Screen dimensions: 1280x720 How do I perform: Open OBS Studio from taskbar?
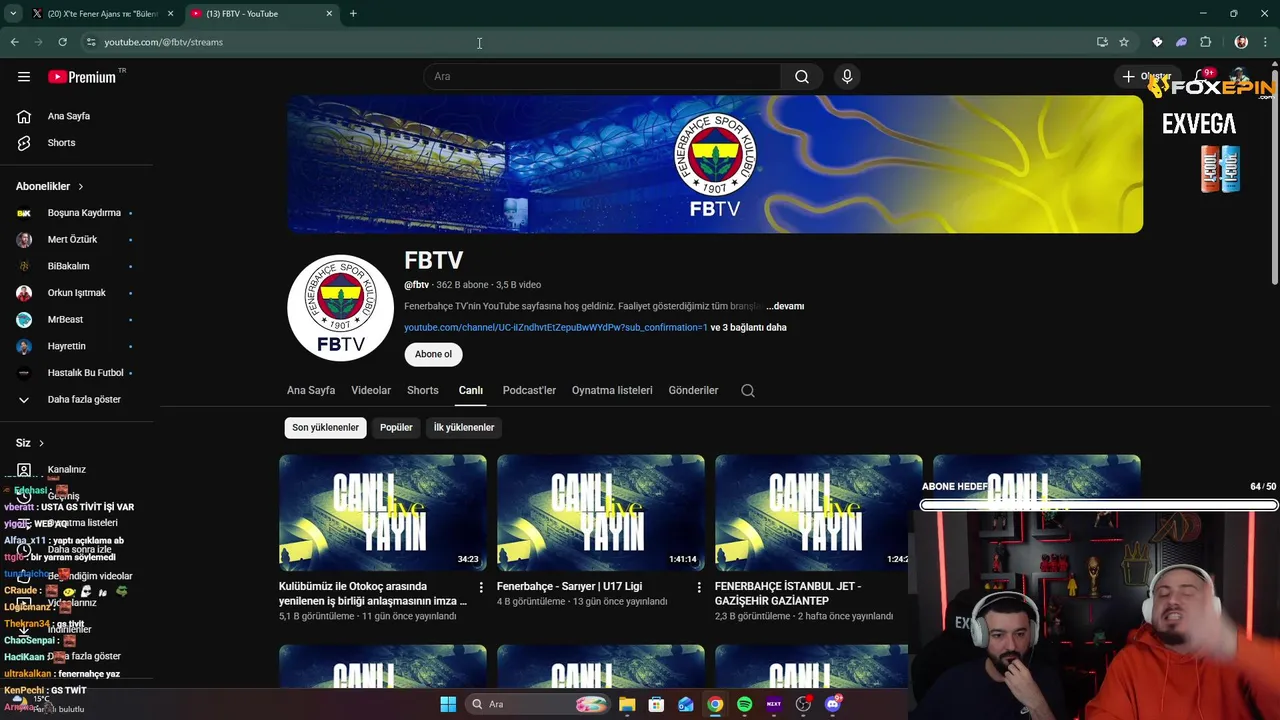(803, 704)
